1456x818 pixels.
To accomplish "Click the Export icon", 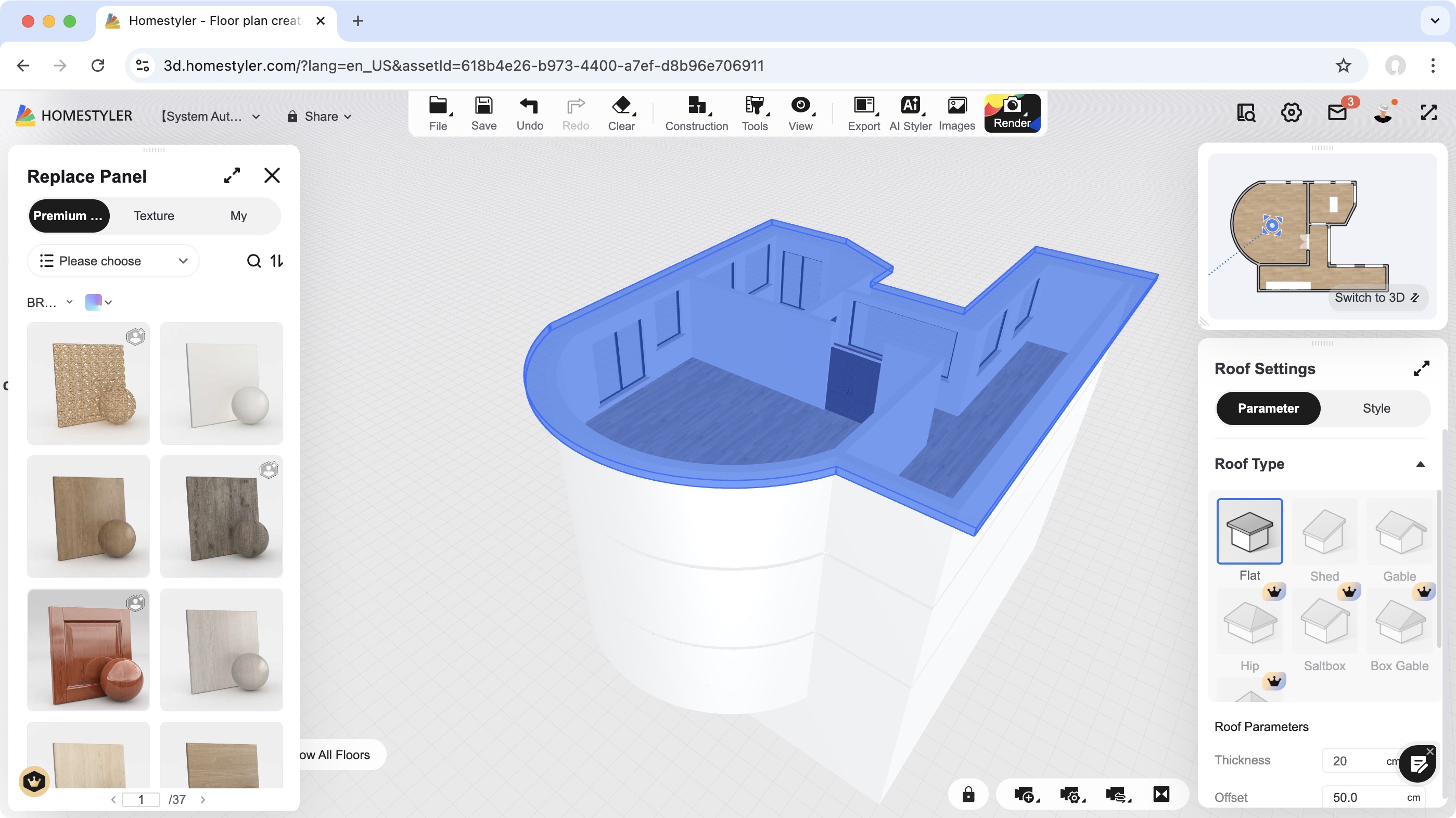I will coord(863,106).
